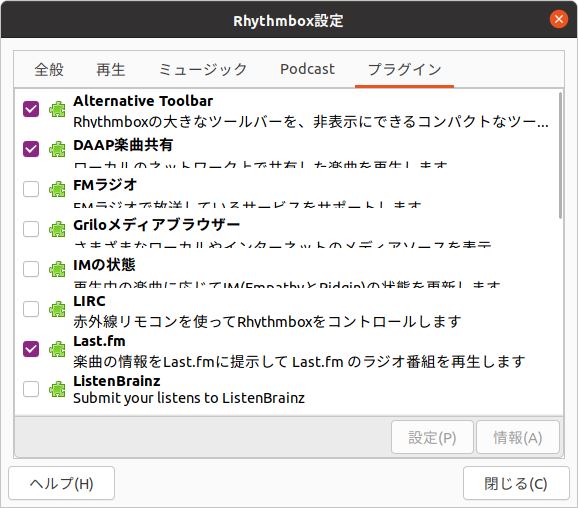Click the 楽曲の情報をLast.fmに提示して description
The image size is (578, 508).
pos(299,362)
